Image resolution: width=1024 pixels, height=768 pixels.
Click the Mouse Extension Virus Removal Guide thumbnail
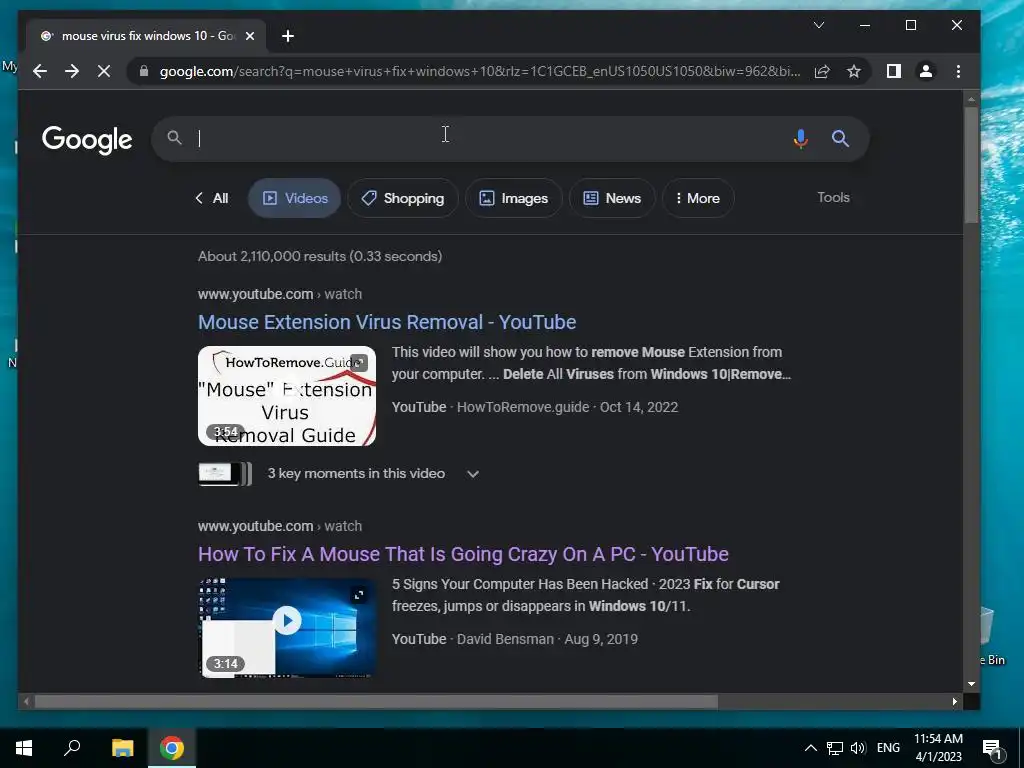(287, 396)
